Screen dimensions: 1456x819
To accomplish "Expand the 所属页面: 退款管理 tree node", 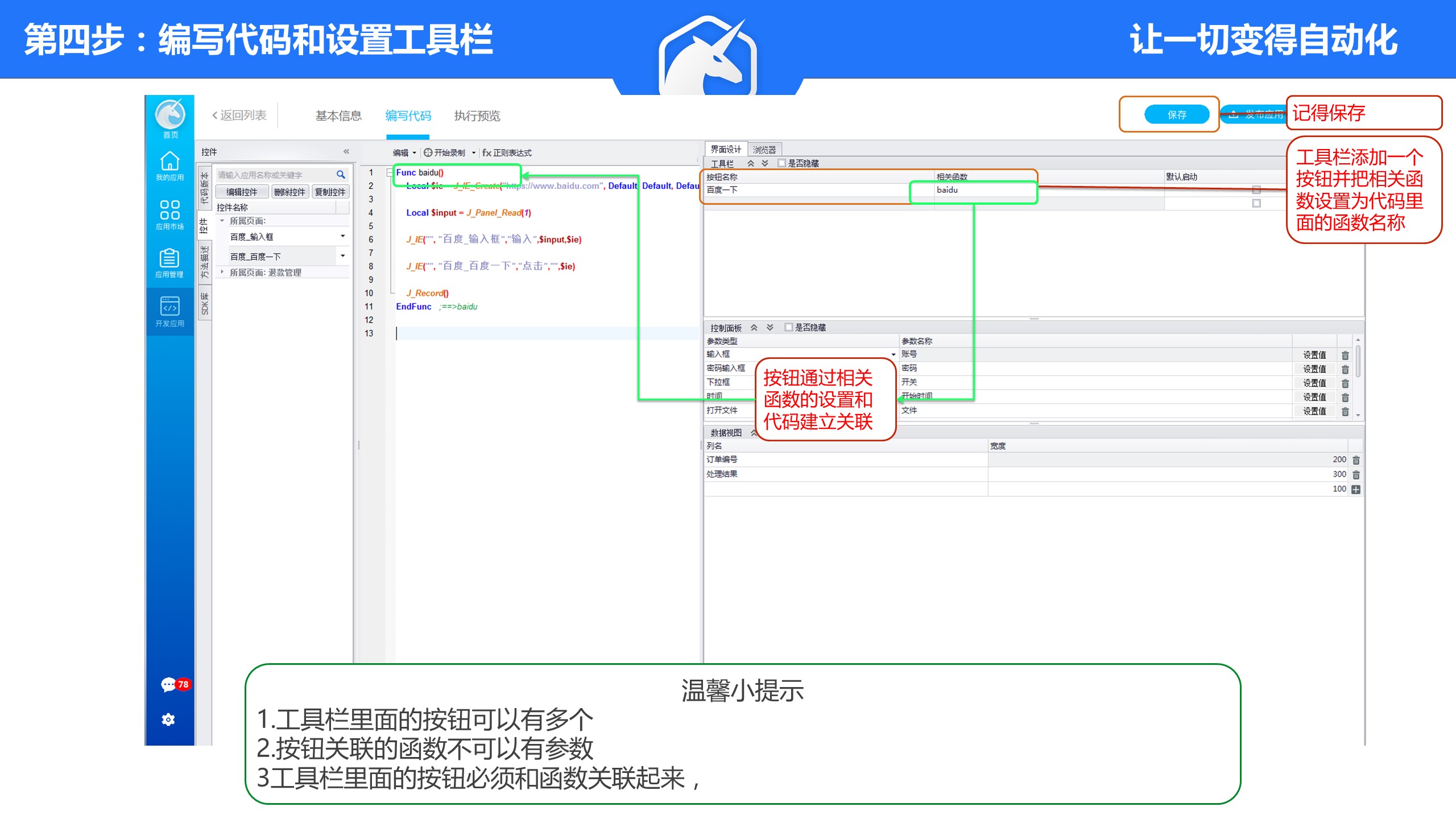I will (x=222, y=272).
